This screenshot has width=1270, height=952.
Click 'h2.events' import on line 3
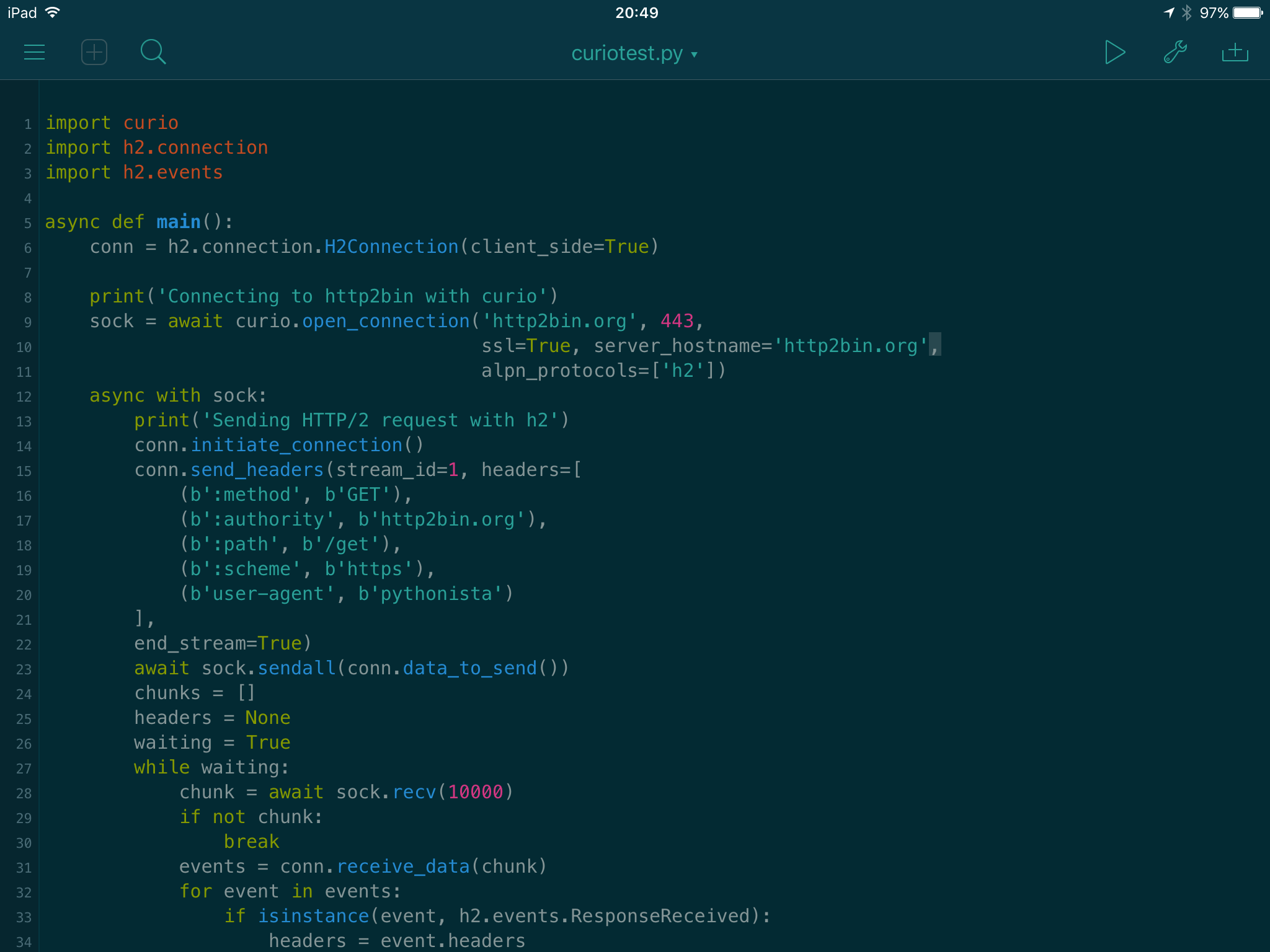pyautogui.click(x=173, y=172)
